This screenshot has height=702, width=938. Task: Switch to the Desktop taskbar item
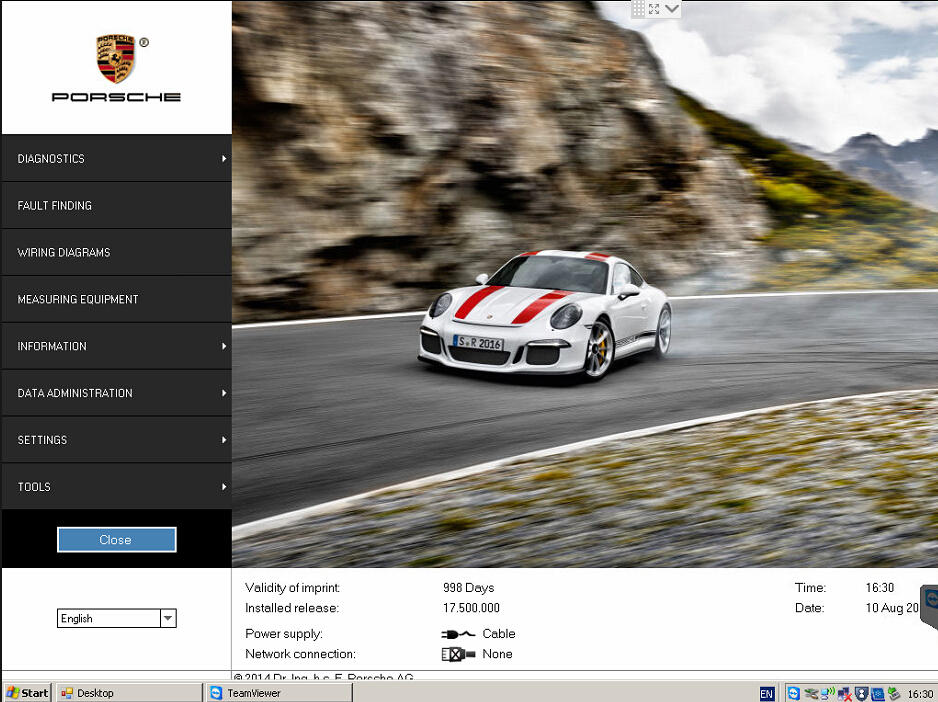click(x=95, y=693)
